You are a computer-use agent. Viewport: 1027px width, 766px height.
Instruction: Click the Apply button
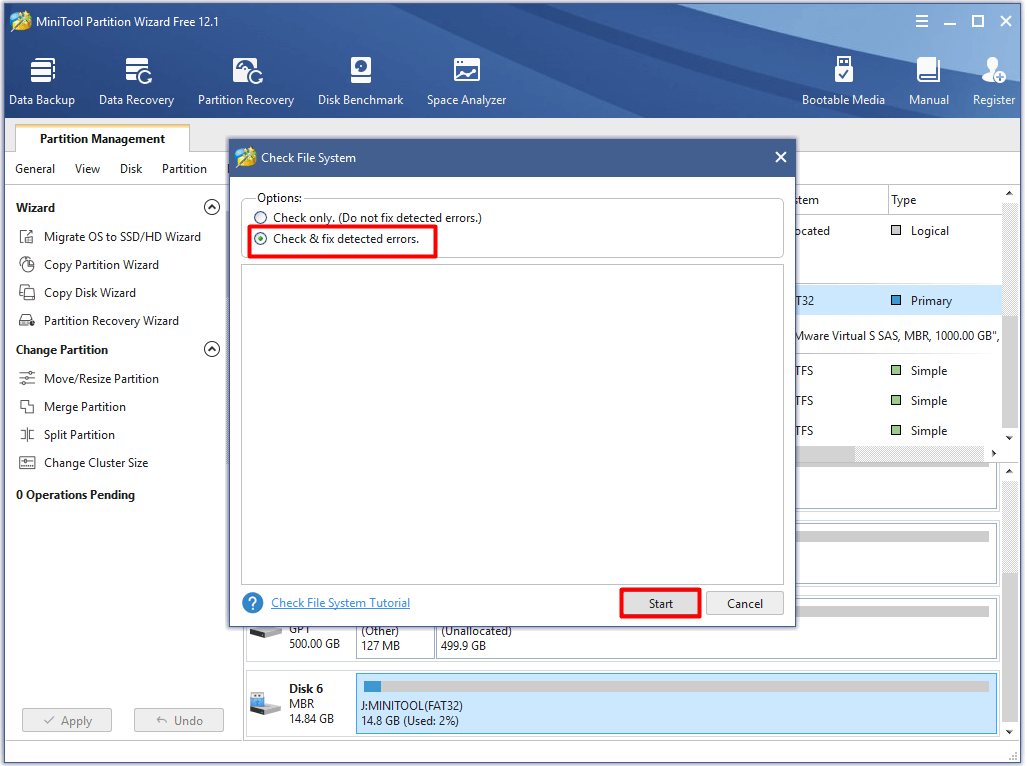pos(67,720)
